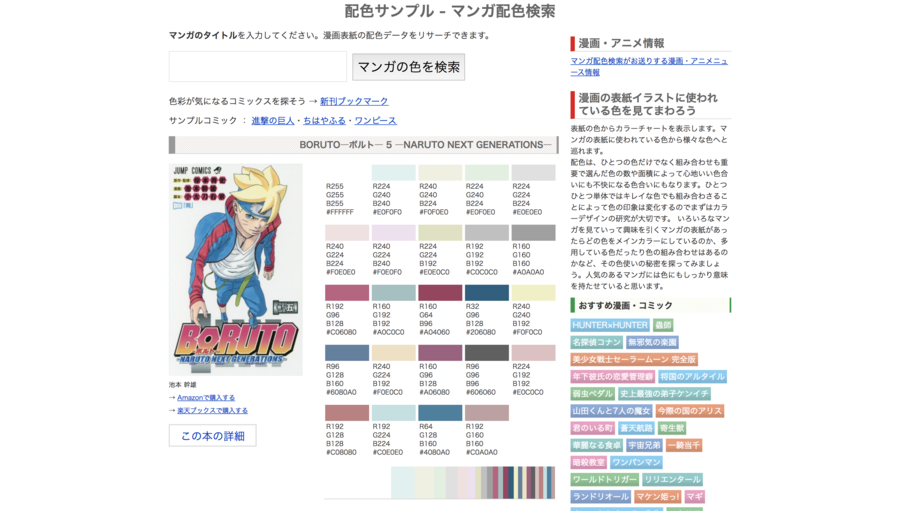Click the 配色サンプル - マンガ配色検索 page title
Image resolution: width=900 pixels, height=511 pixels.
click(x=449, y=11)
